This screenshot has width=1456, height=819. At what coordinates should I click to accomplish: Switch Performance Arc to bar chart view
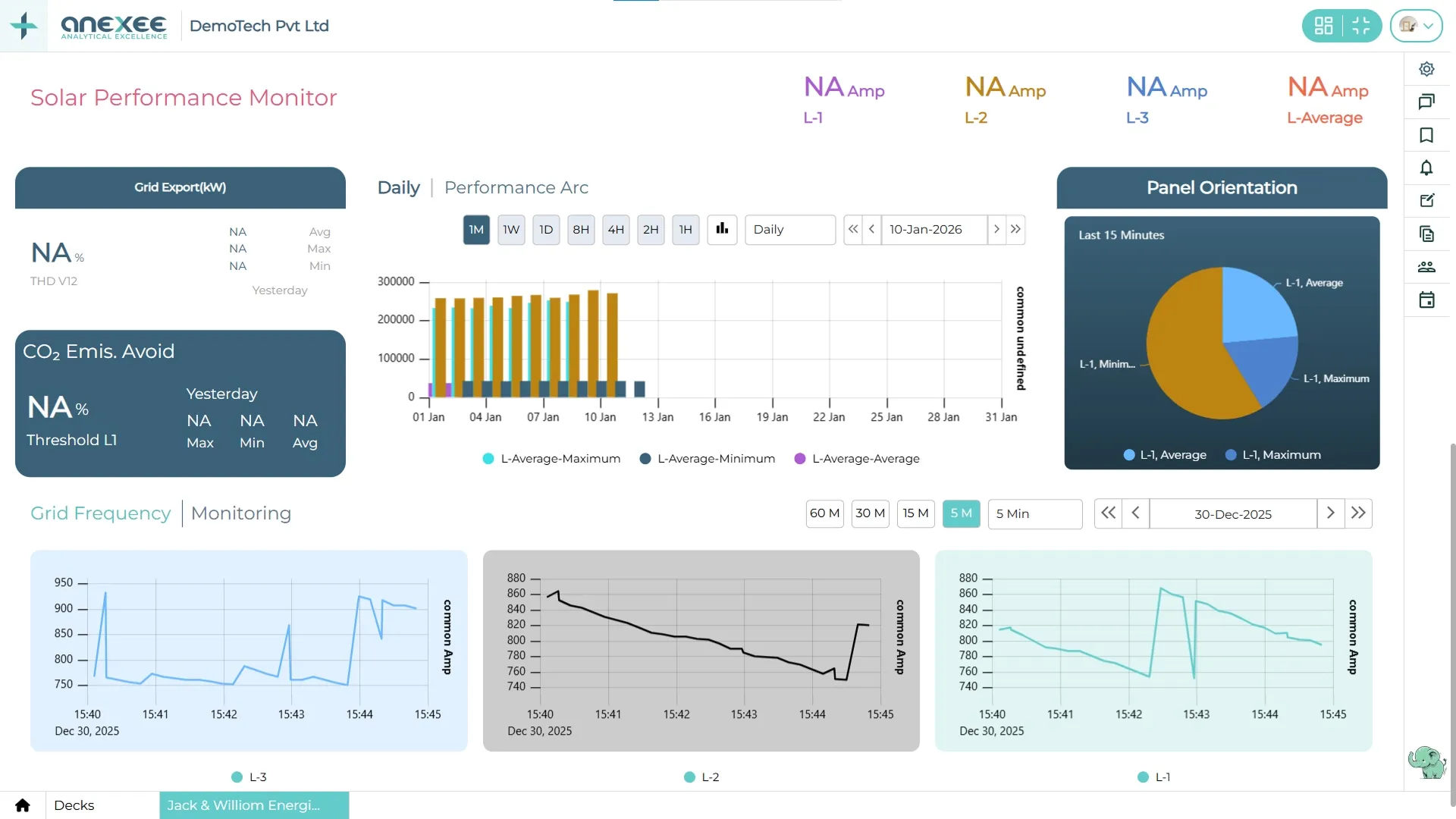coord(722,229)
